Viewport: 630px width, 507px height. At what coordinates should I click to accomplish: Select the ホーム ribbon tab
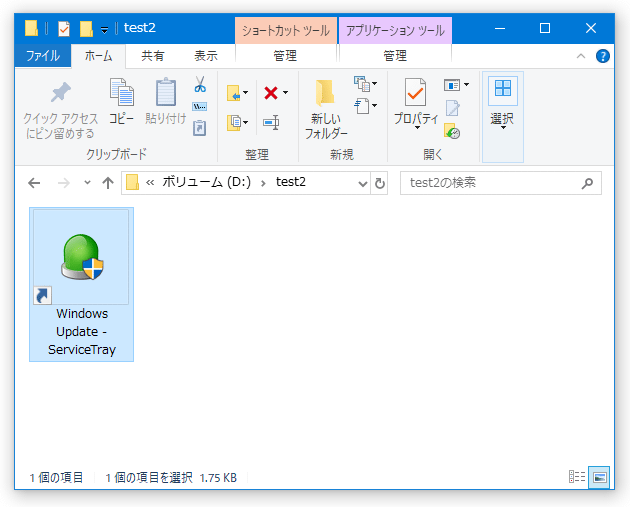click(98, 56)
